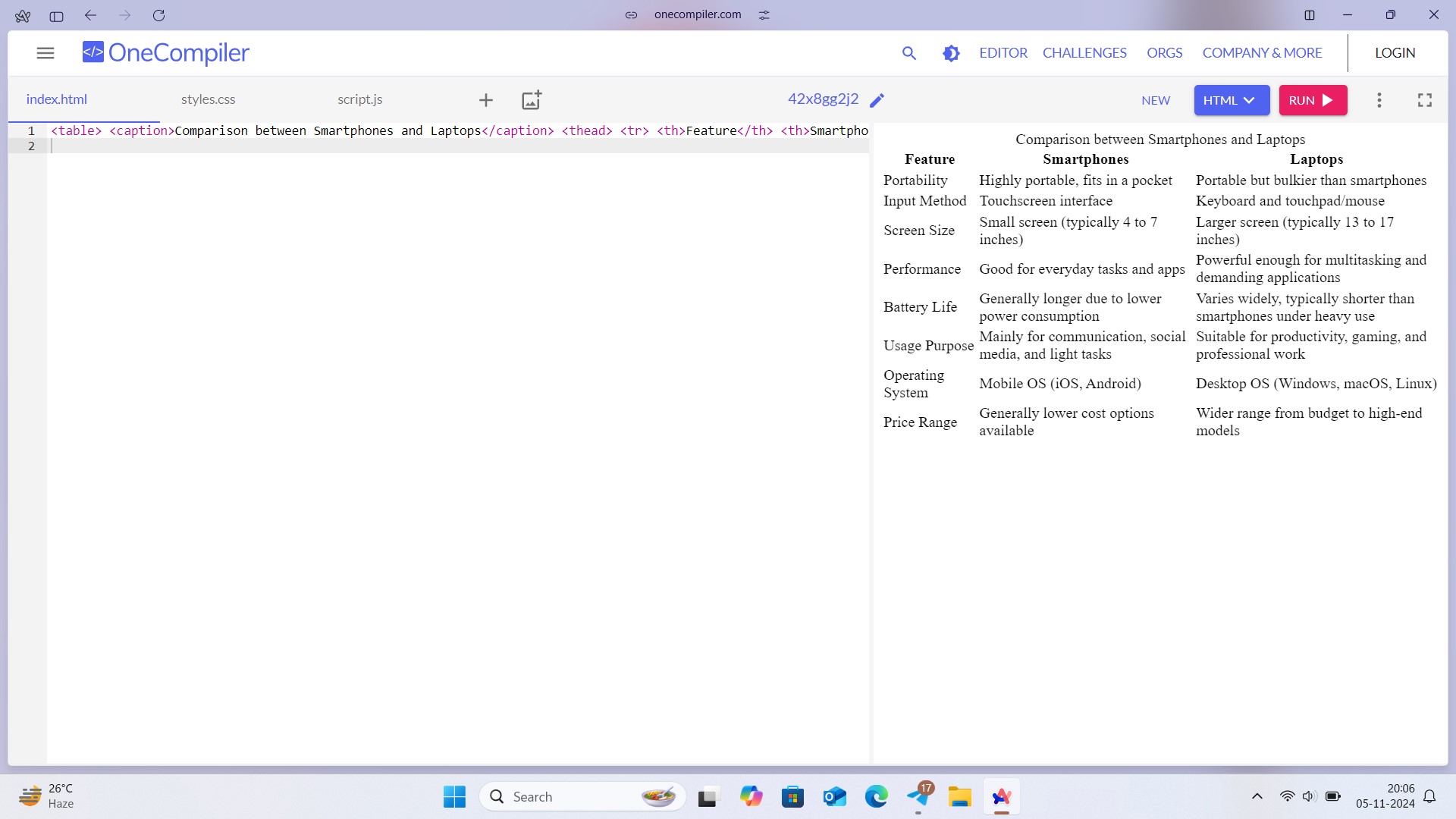Screen dimensions: 1456x819
Task: Click the Performance row label
Action: 921,269
